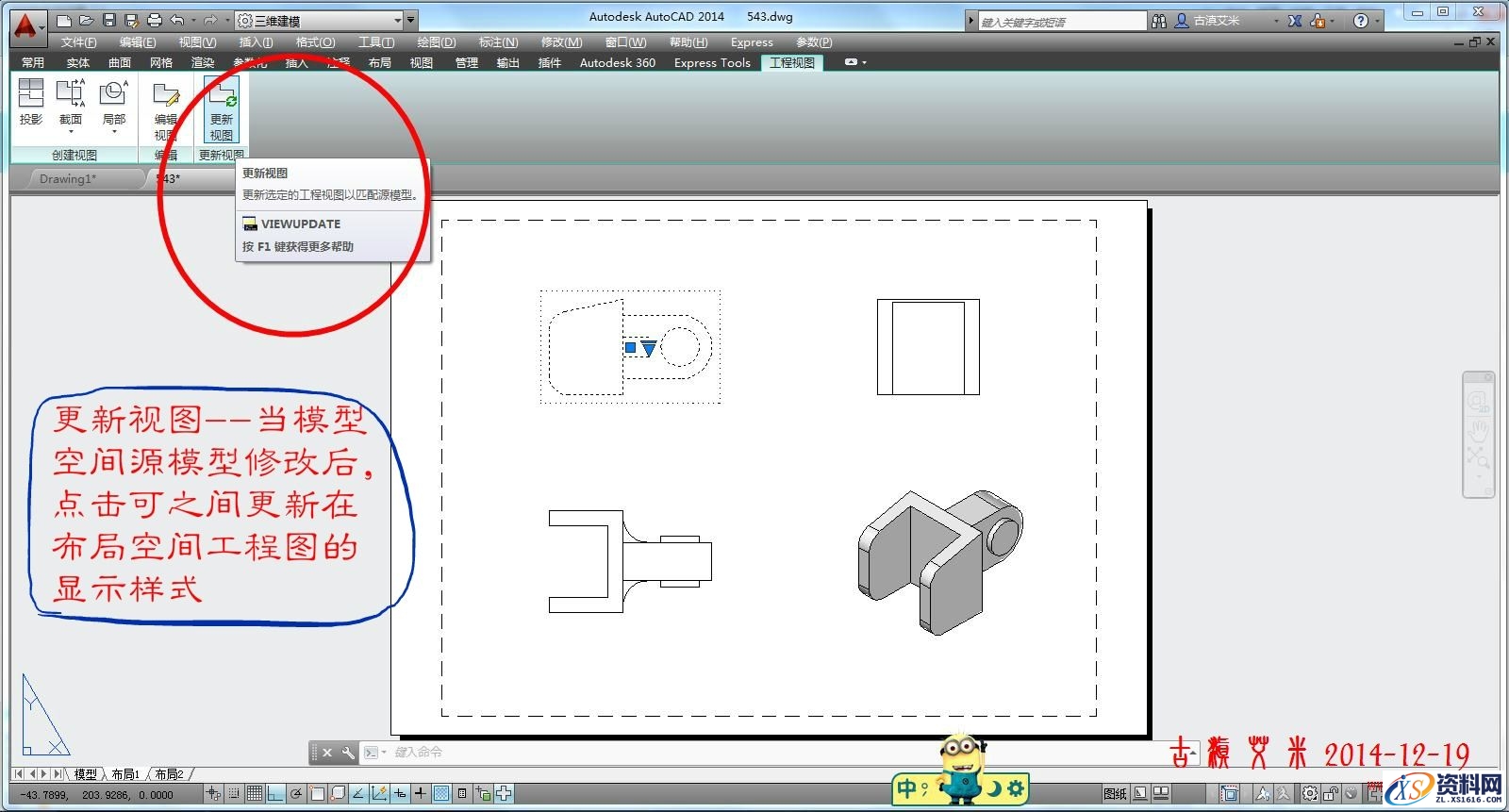Toggle grid display in status bar
Screen dimensions: 1509x812
coord(254,794)
